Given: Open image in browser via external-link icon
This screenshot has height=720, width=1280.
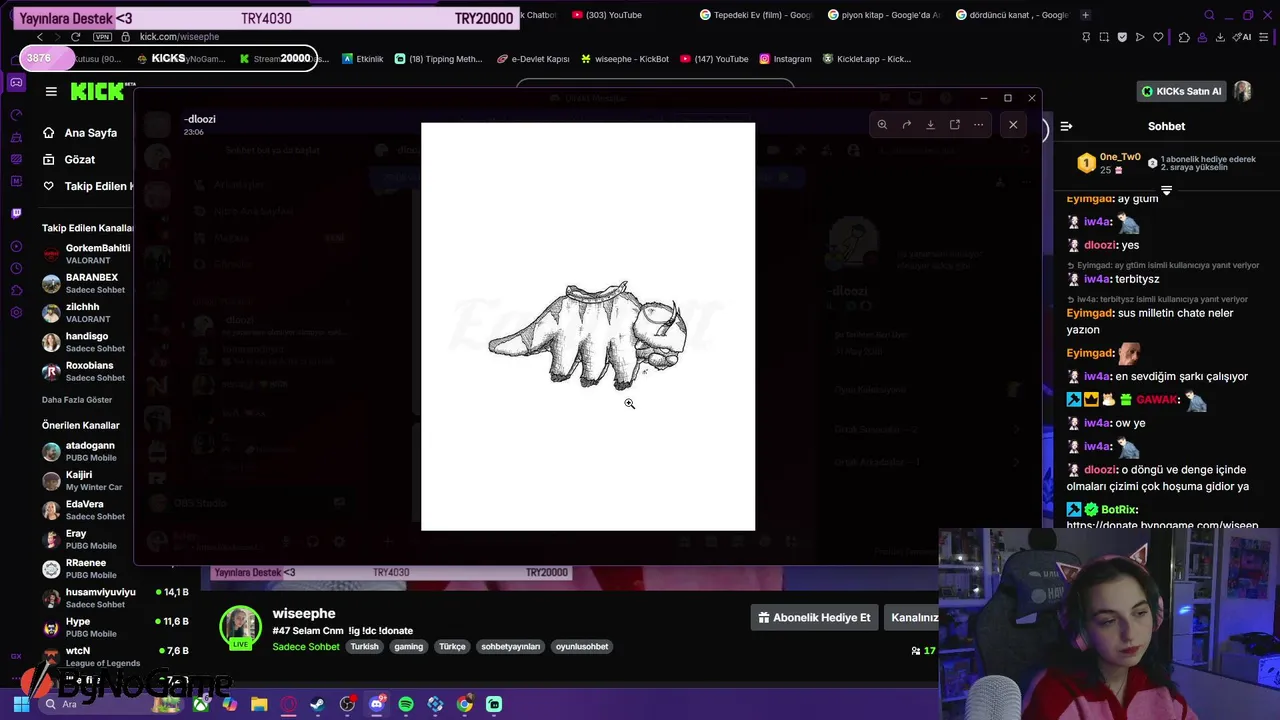Looking at the screenshot, I should [x=955, y=125].
